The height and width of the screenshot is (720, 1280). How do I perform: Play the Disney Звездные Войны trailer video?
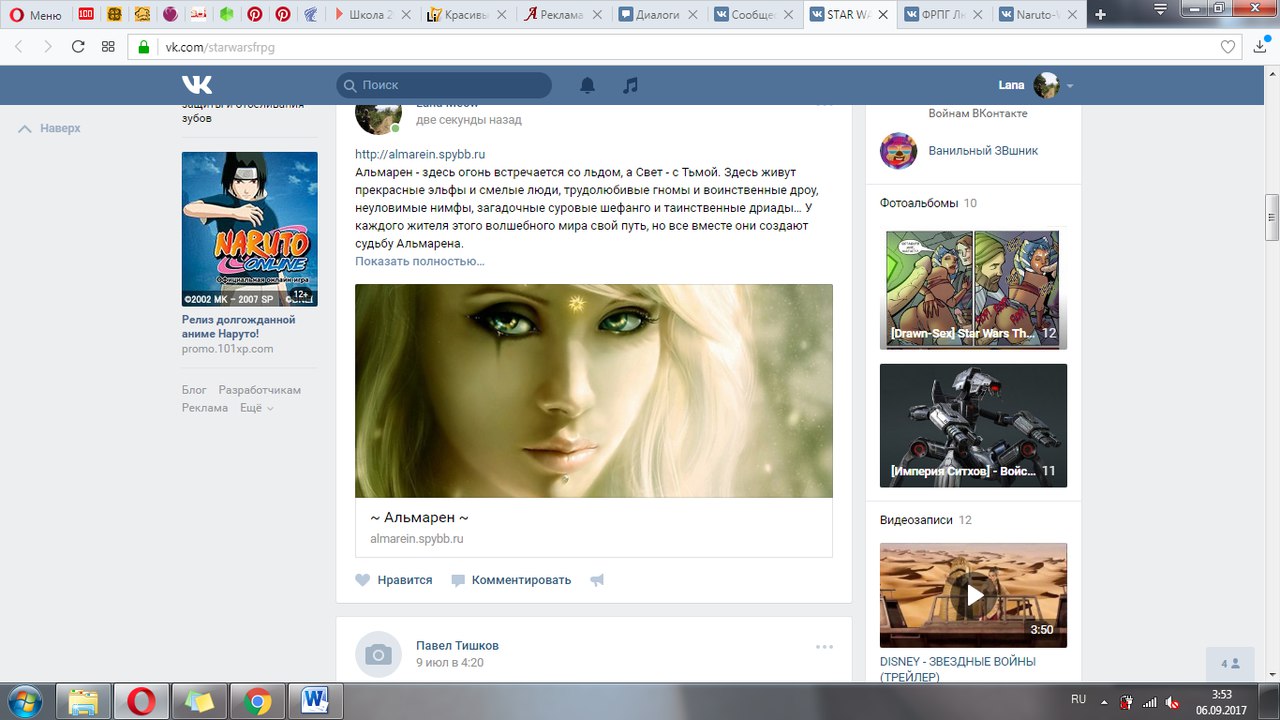pos(973,595)
